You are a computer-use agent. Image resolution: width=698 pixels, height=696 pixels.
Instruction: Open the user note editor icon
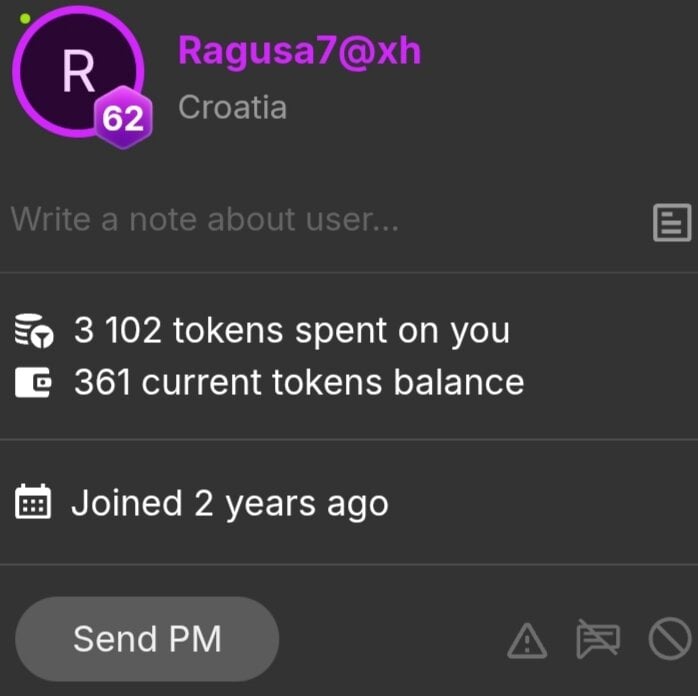[x=671, y=222]
